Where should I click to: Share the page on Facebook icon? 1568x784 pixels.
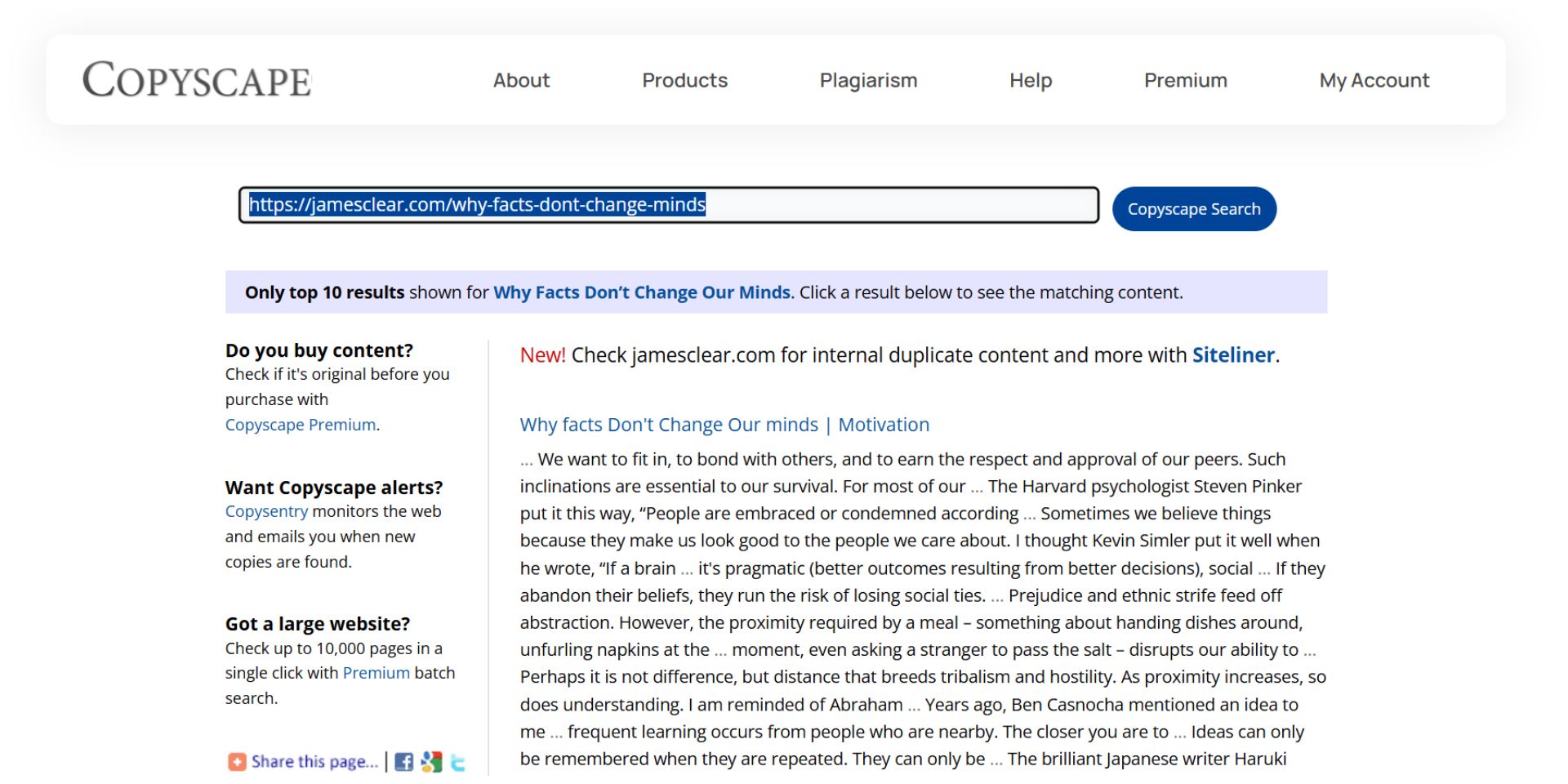click(x=403, y=762)
